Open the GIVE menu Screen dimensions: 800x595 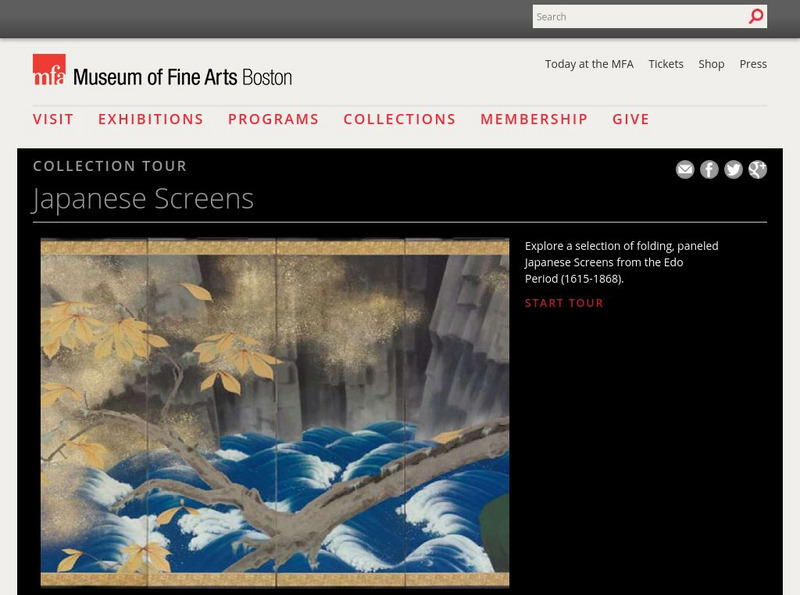tap(630, 118)
